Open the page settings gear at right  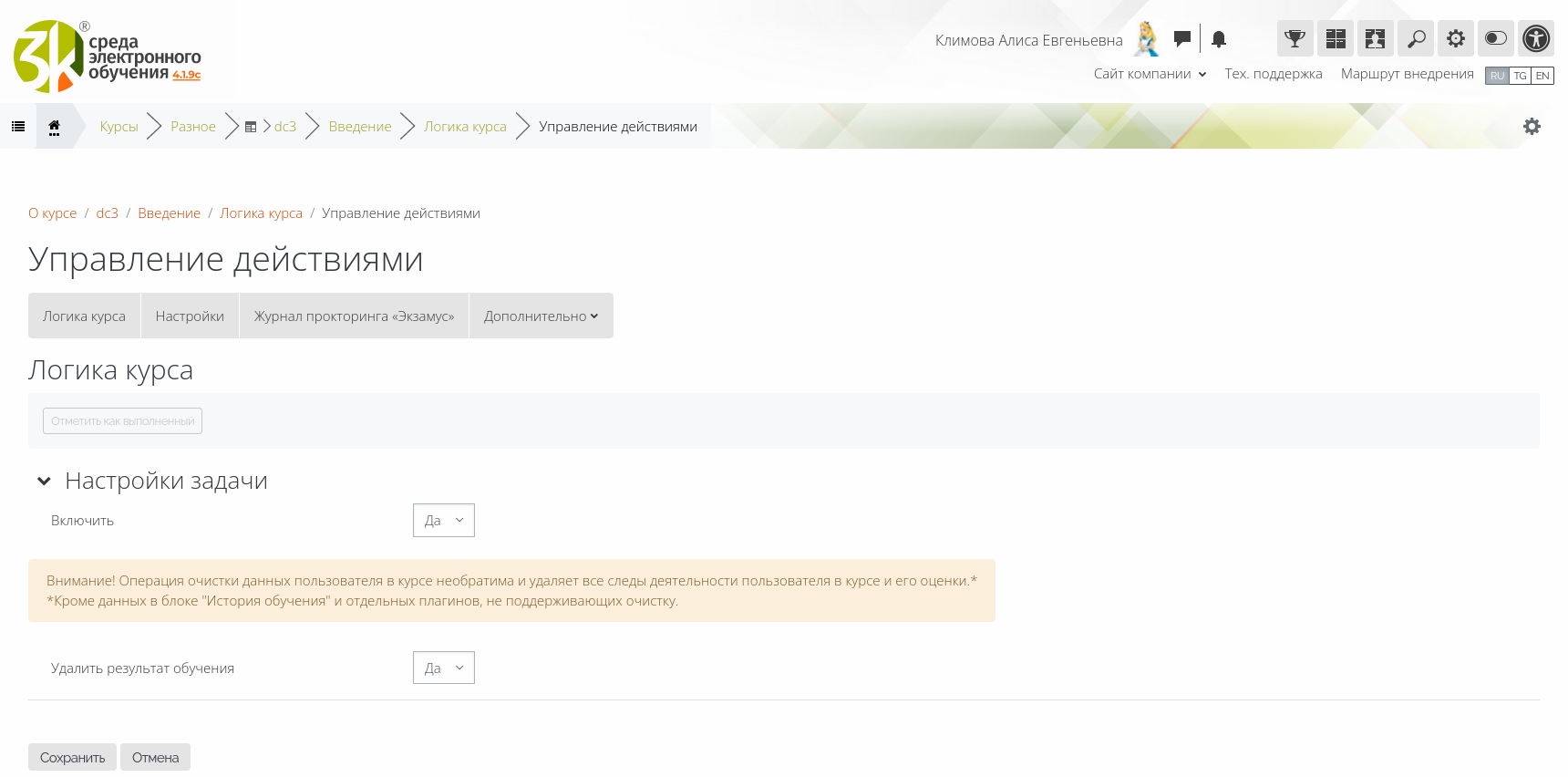1532,127
